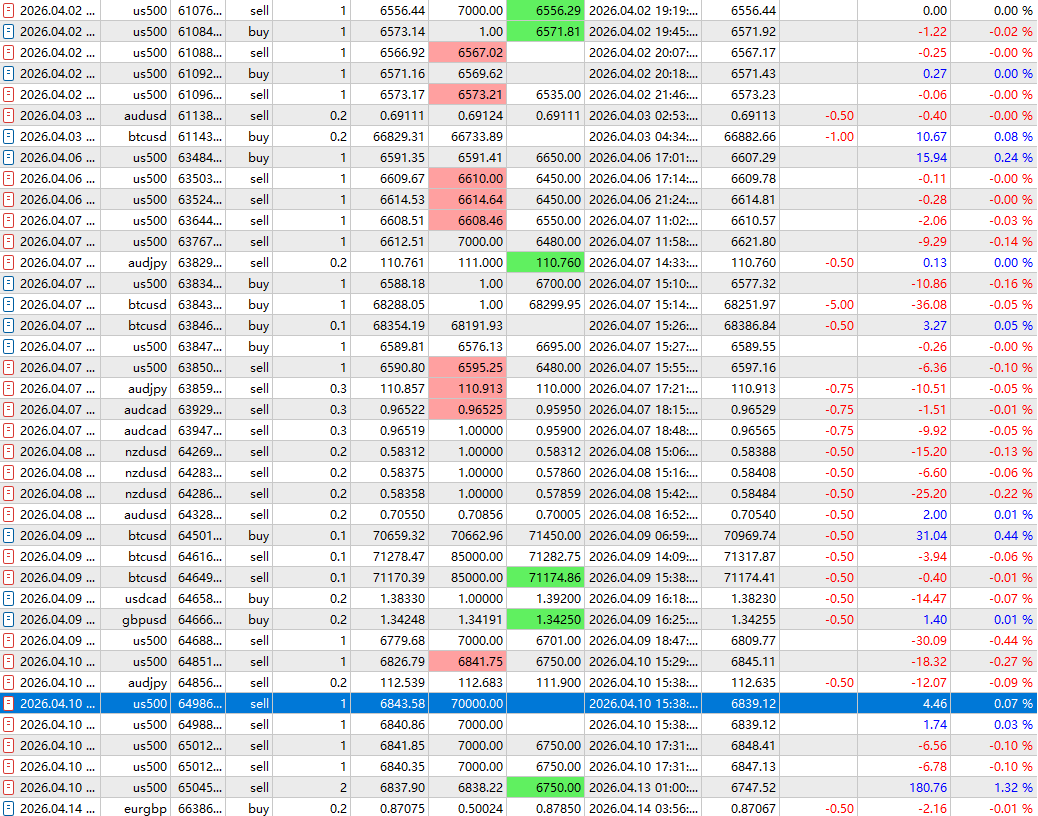Click the row icon for the eurgbp buy order
Screen dimensions: 1038x816
pyautogui.click(x=9, y=808)
